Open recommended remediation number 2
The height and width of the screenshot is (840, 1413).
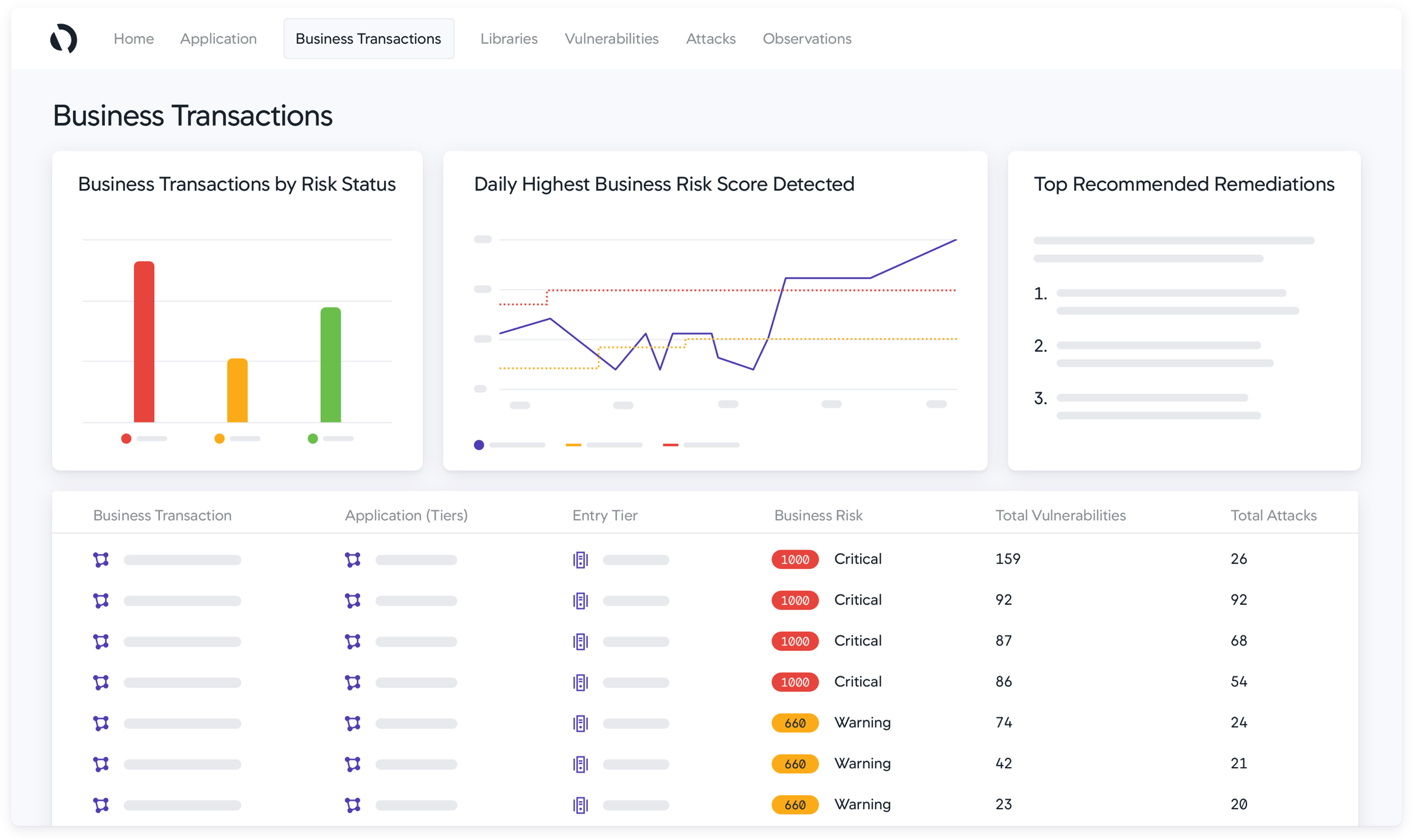1153,354
